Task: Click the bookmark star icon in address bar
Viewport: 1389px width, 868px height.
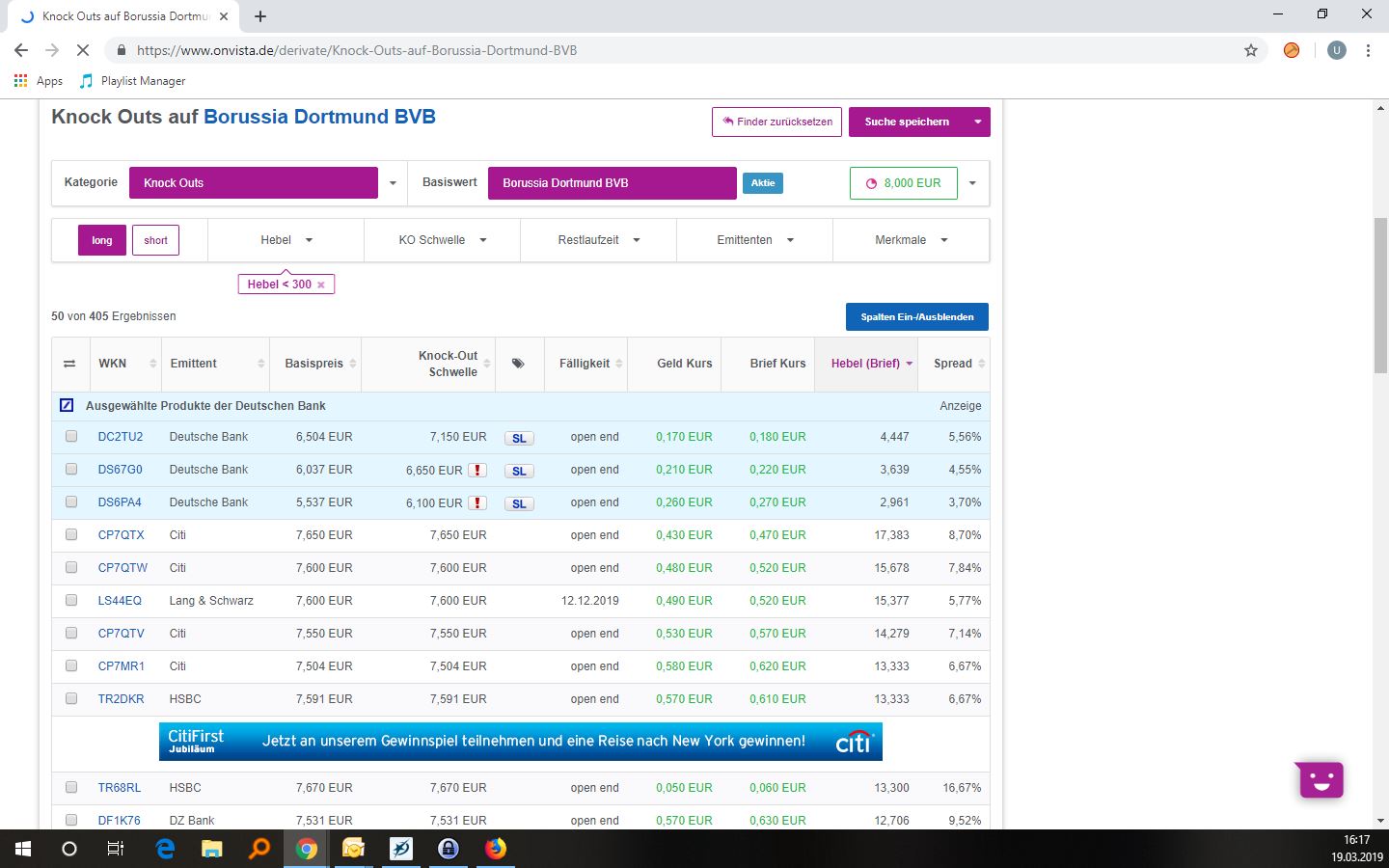Action: (x=1251, y=50)
